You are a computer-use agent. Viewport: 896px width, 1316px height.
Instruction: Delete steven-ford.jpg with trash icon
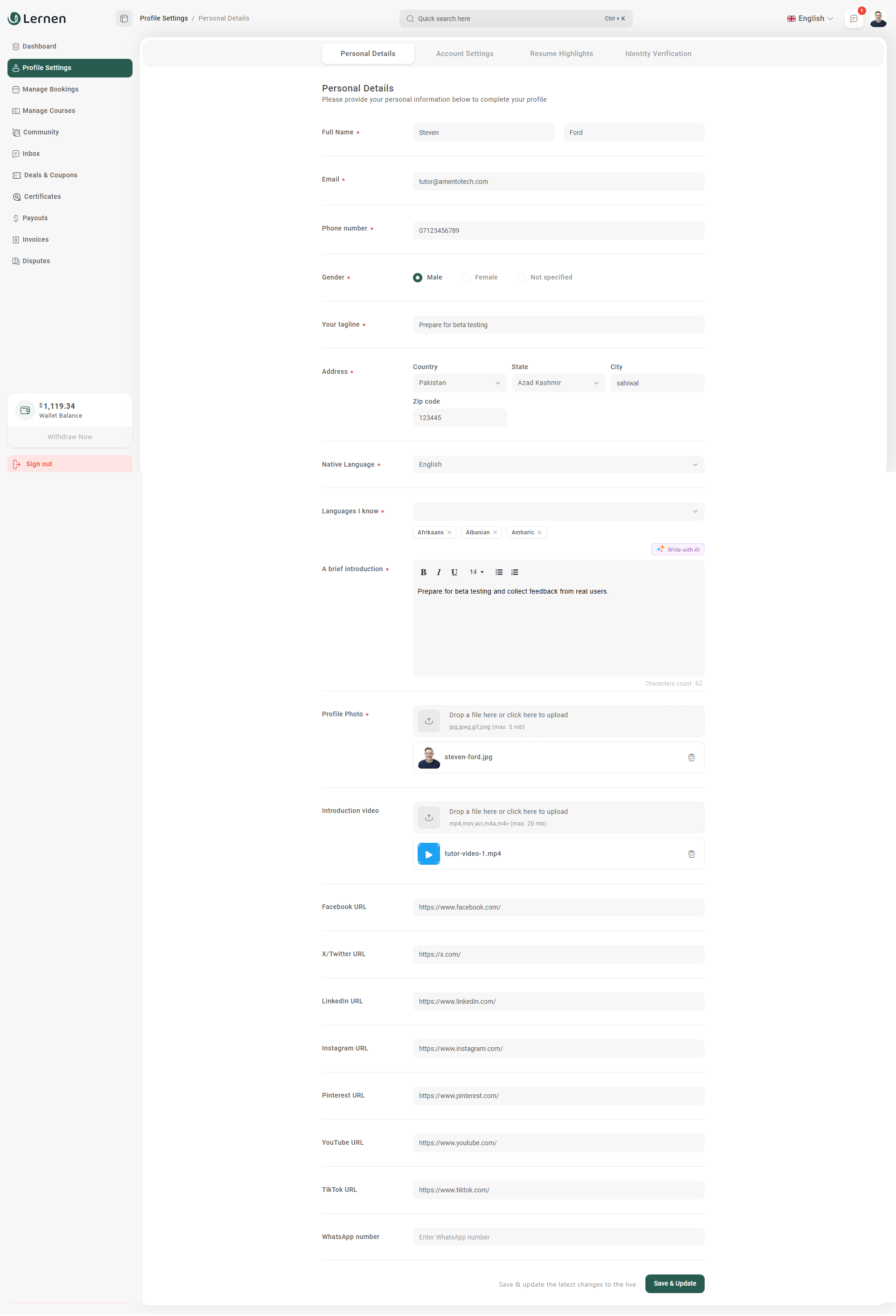[x=691, y=757]
